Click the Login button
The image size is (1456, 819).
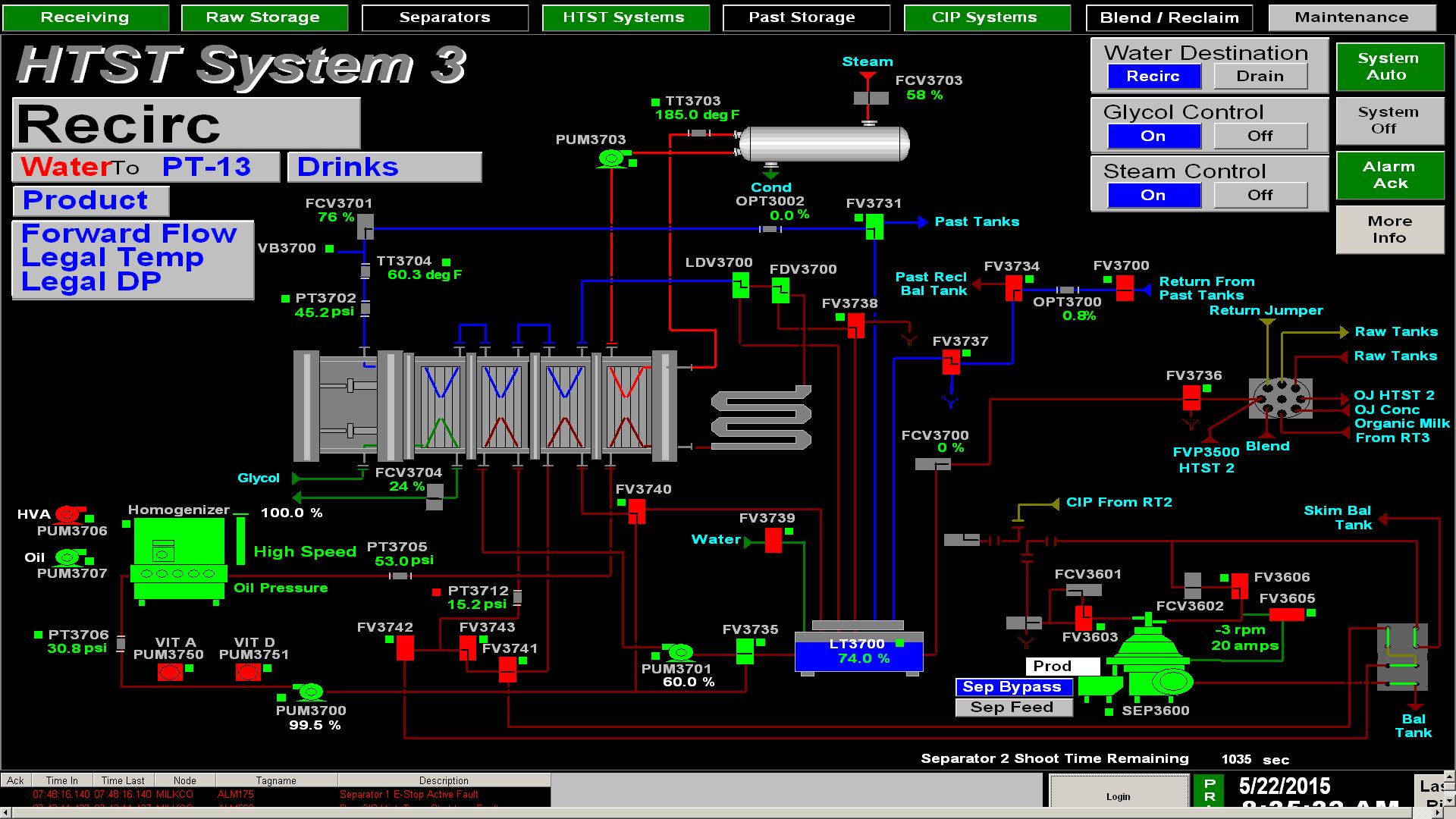coord(1119,794)
